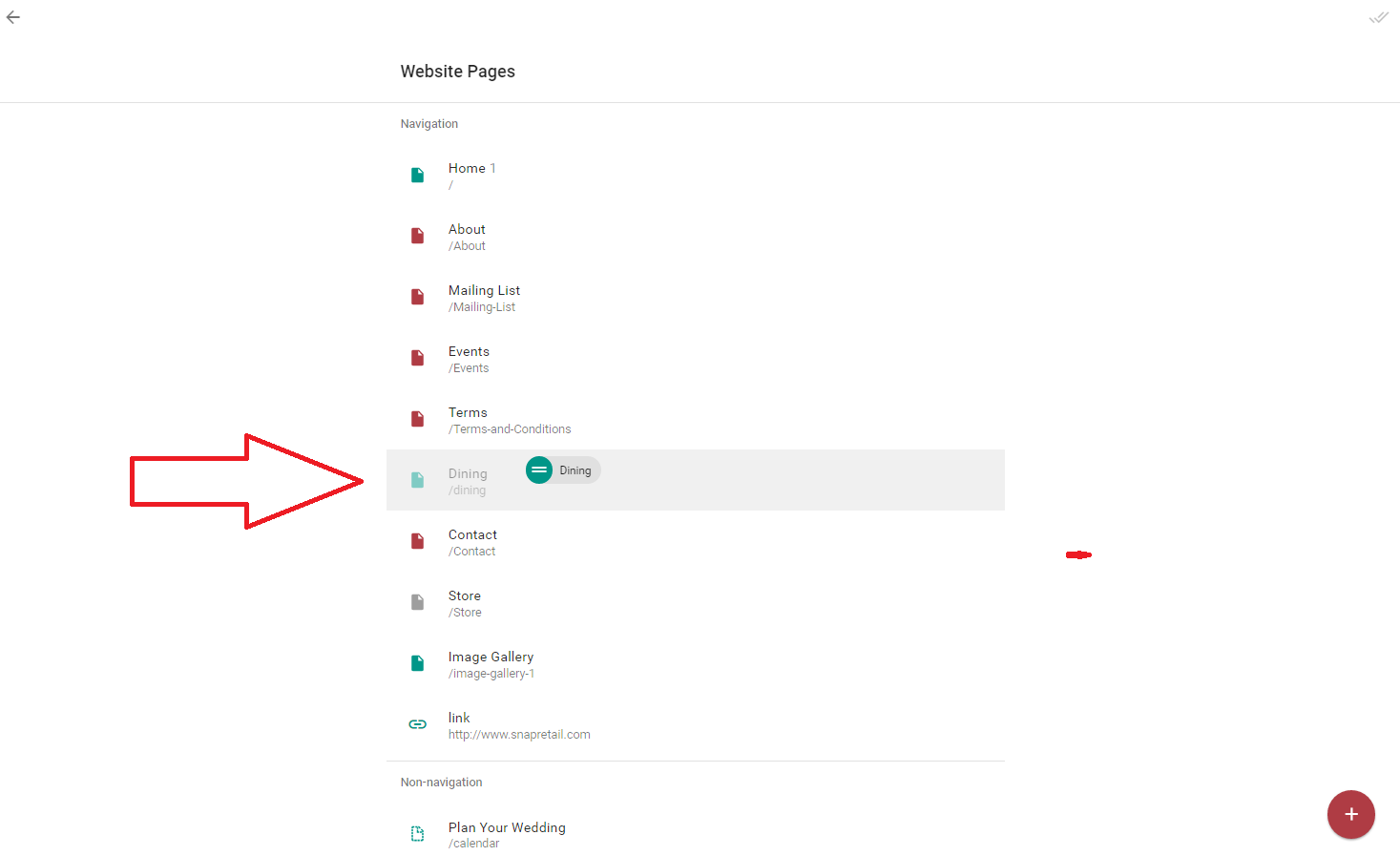Viewport: 1400px width, 856px height.
Task: Select the green page icon beside Home
Action: 417,175
